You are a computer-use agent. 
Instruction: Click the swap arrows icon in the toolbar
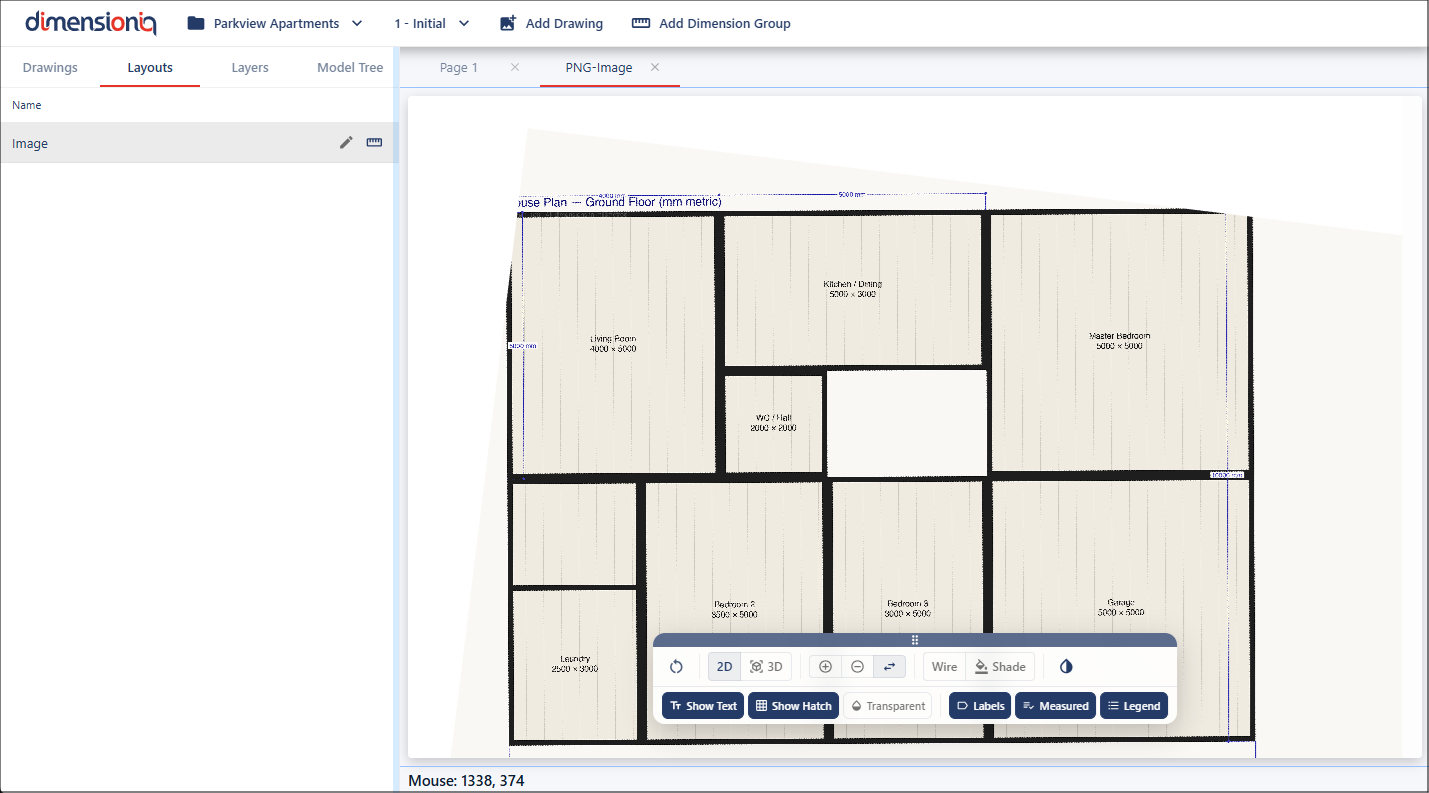click(889, 667)
